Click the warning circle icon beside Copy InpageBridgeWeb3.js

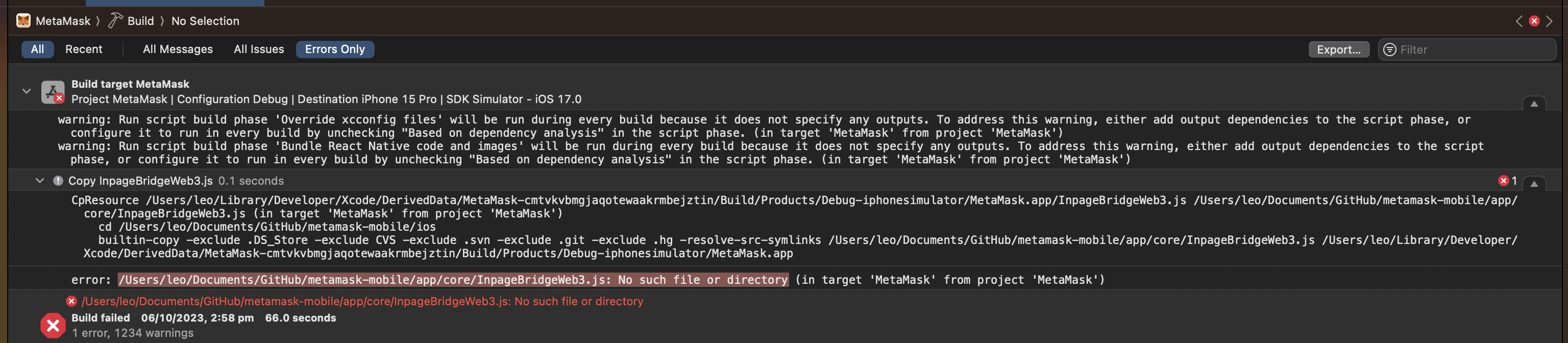pyautogui.click(x=57, y=181)
